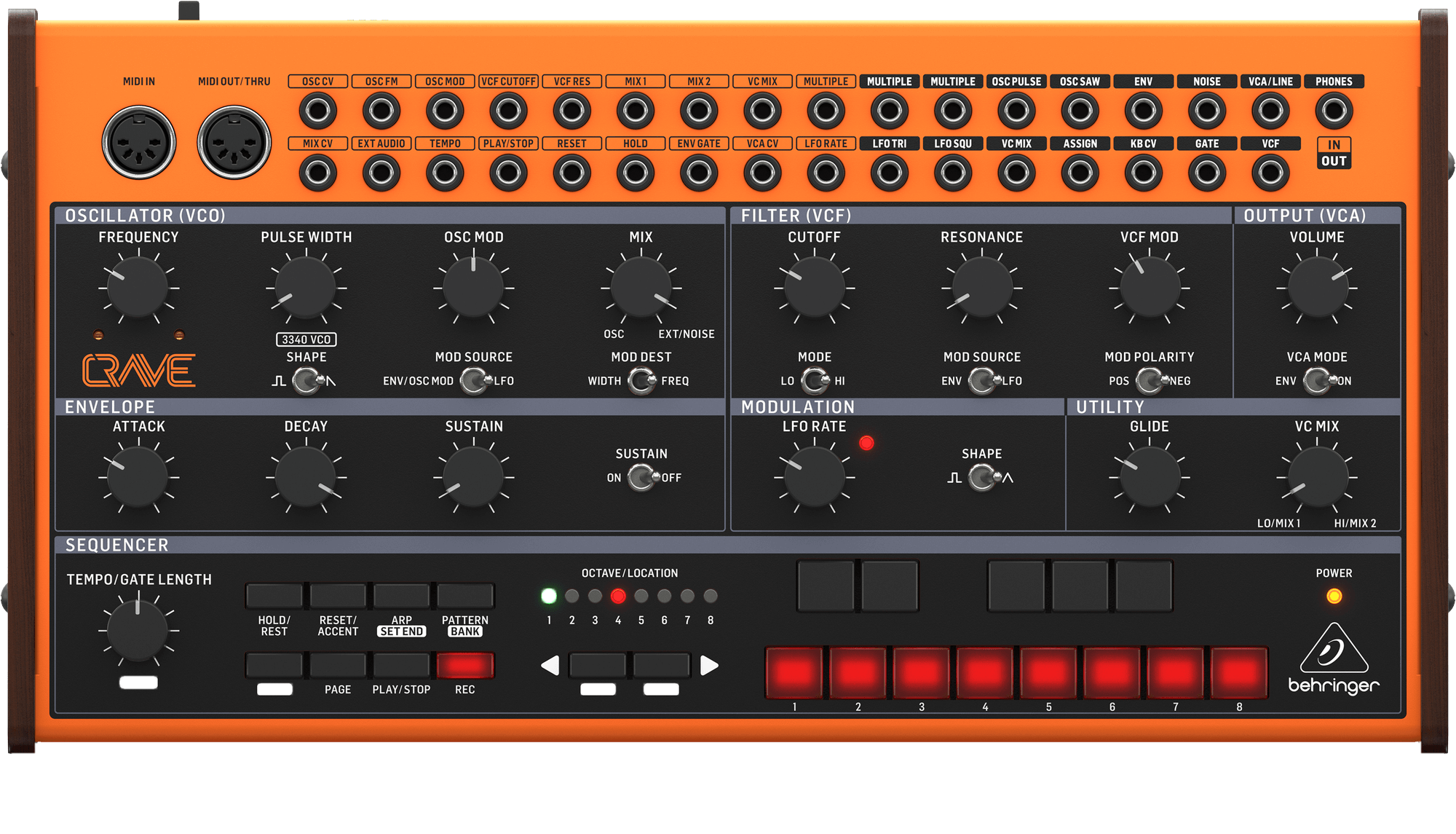The width and height of the screenshot is (1456, 834).
Task: Toggle the VCO SHAPE switch
Action: coord(307,380)
